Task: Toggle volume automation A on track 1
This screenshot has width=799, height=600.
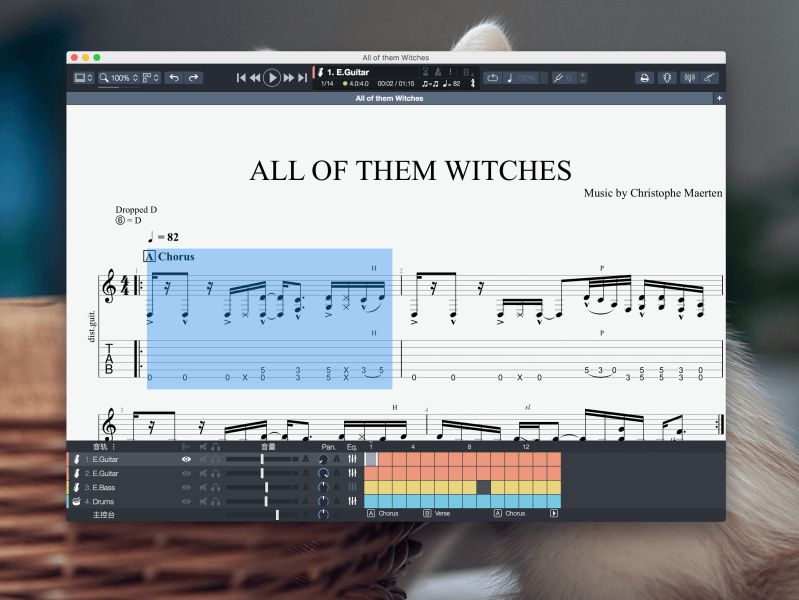Action: 306,459
